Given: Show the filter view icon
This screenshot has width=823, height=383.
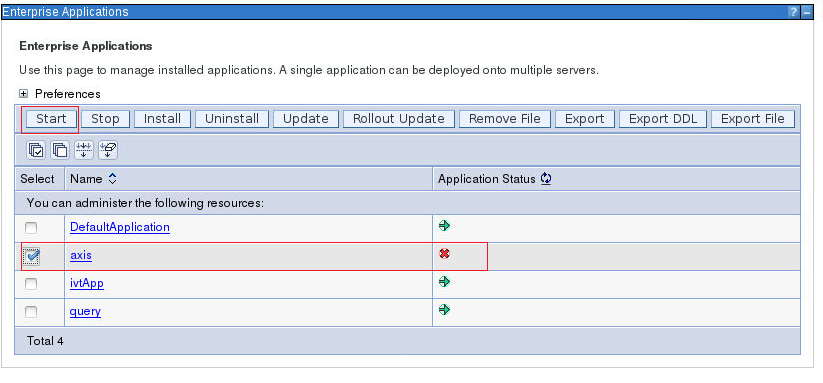Looking at the screenshot, I should pyautogui.click(x=84, y=151).
